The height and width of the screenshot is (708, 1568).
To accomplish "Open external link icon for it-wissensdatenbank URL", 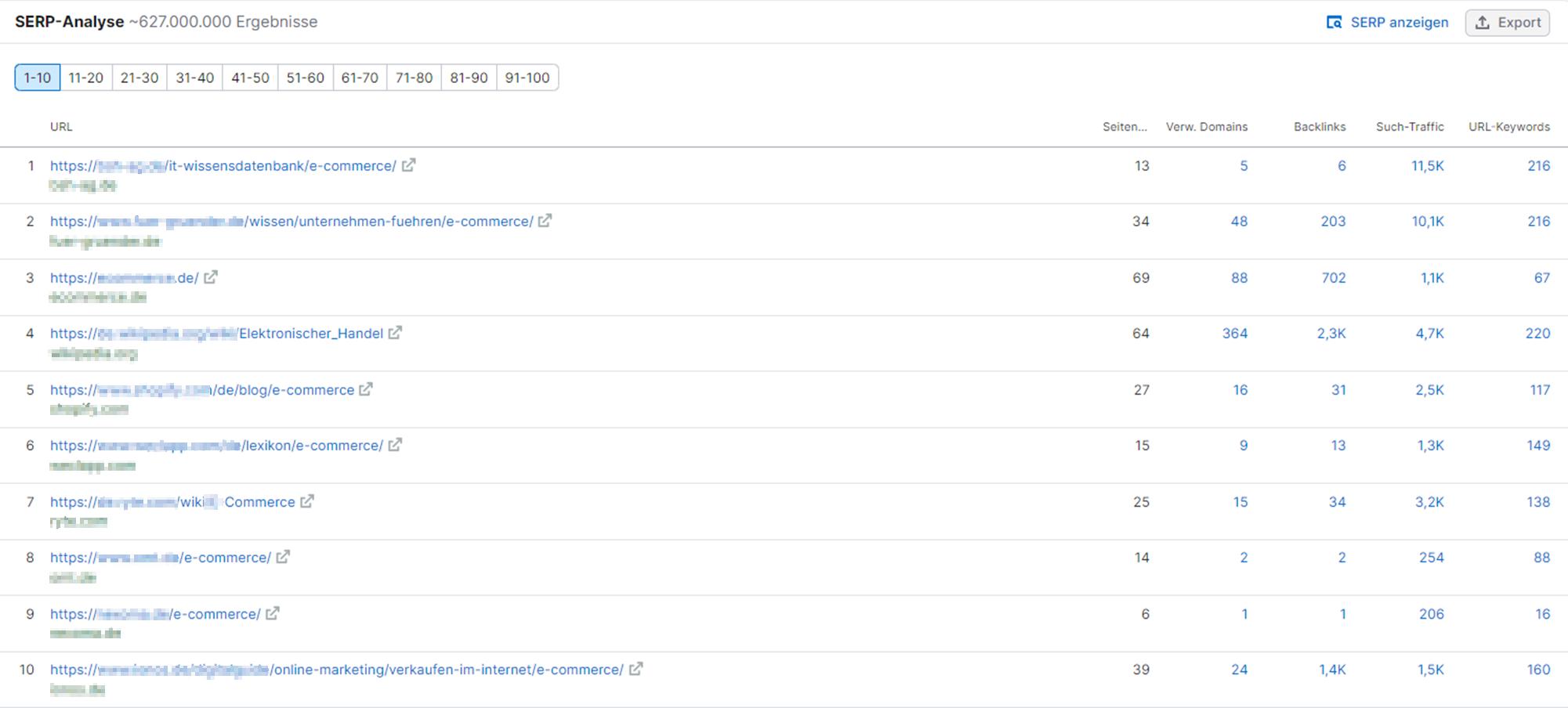I will [408, 165].
